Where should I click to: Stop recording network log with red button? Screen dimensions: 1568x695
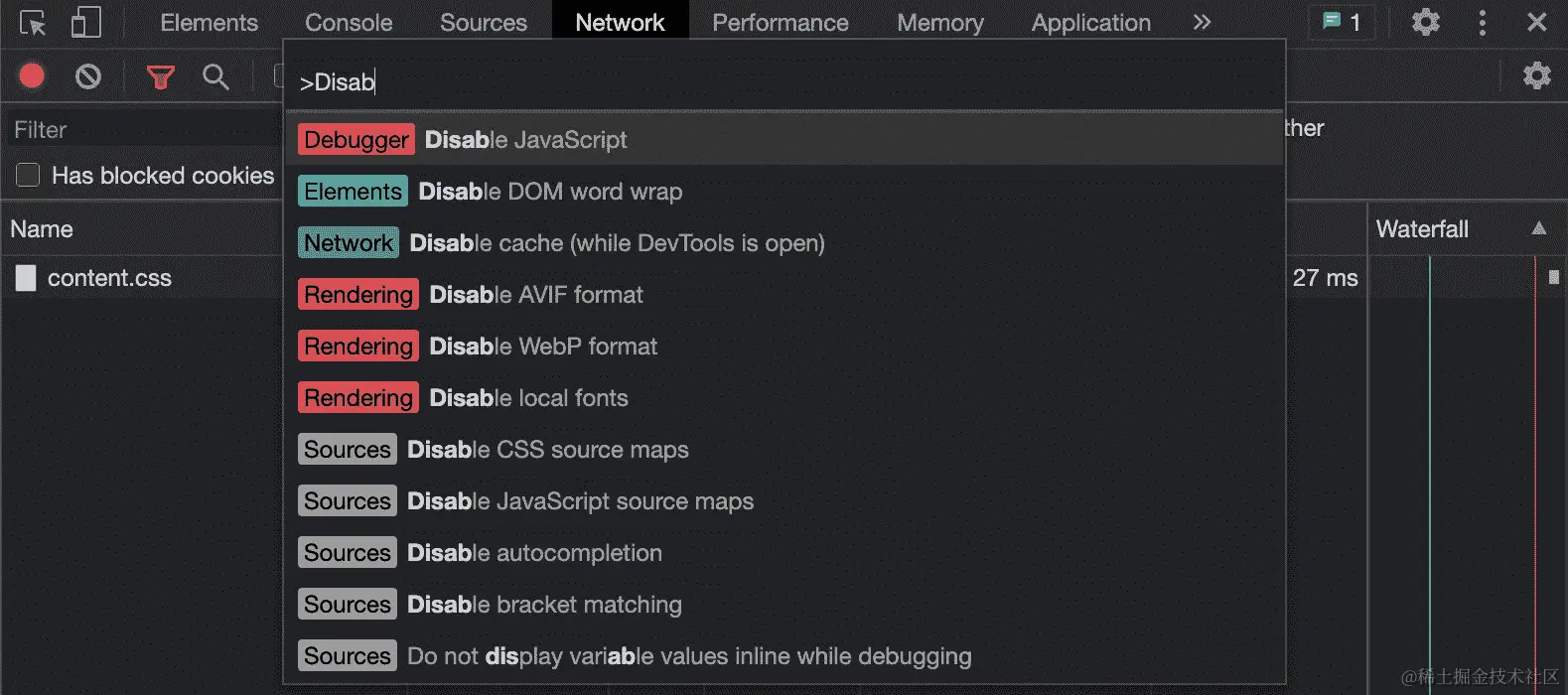coord(32,76)
